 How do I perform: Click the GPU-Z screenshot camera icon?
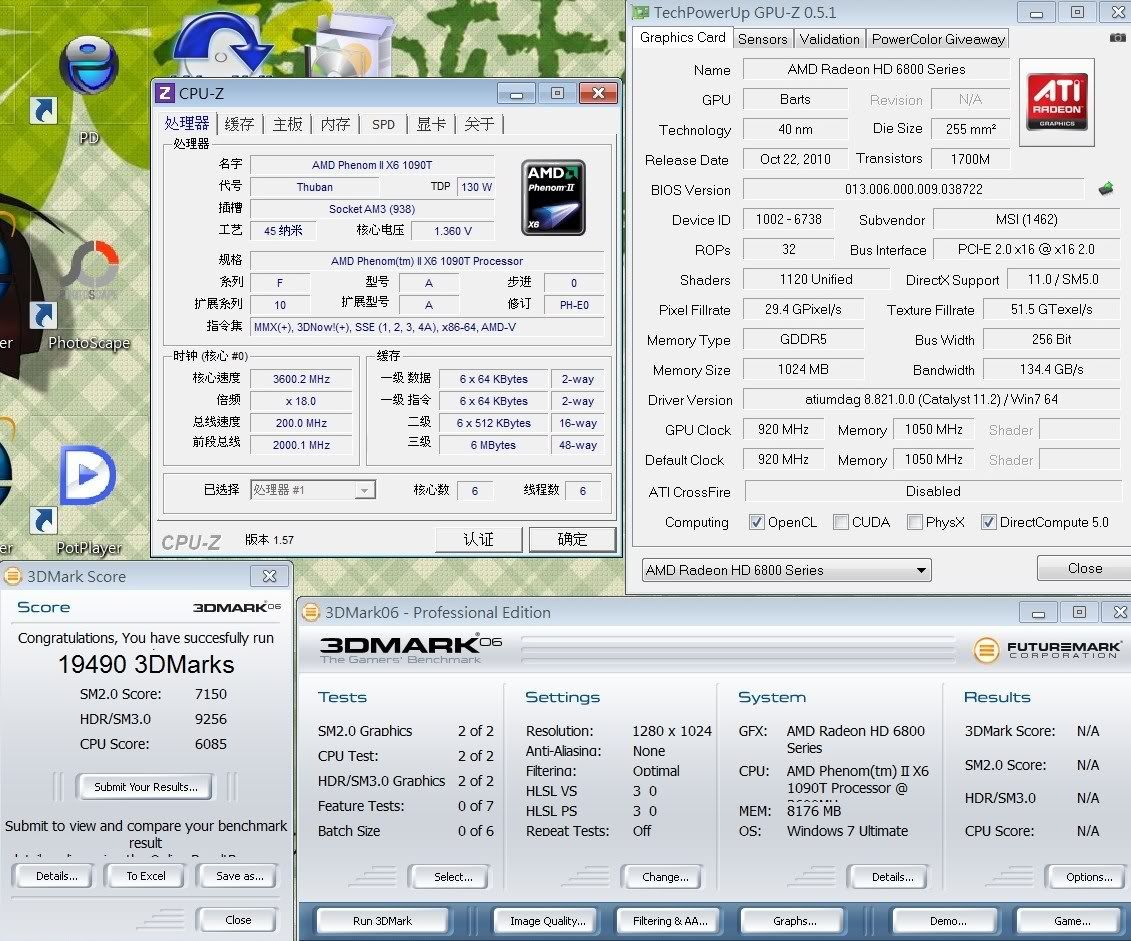(1117, 37)
